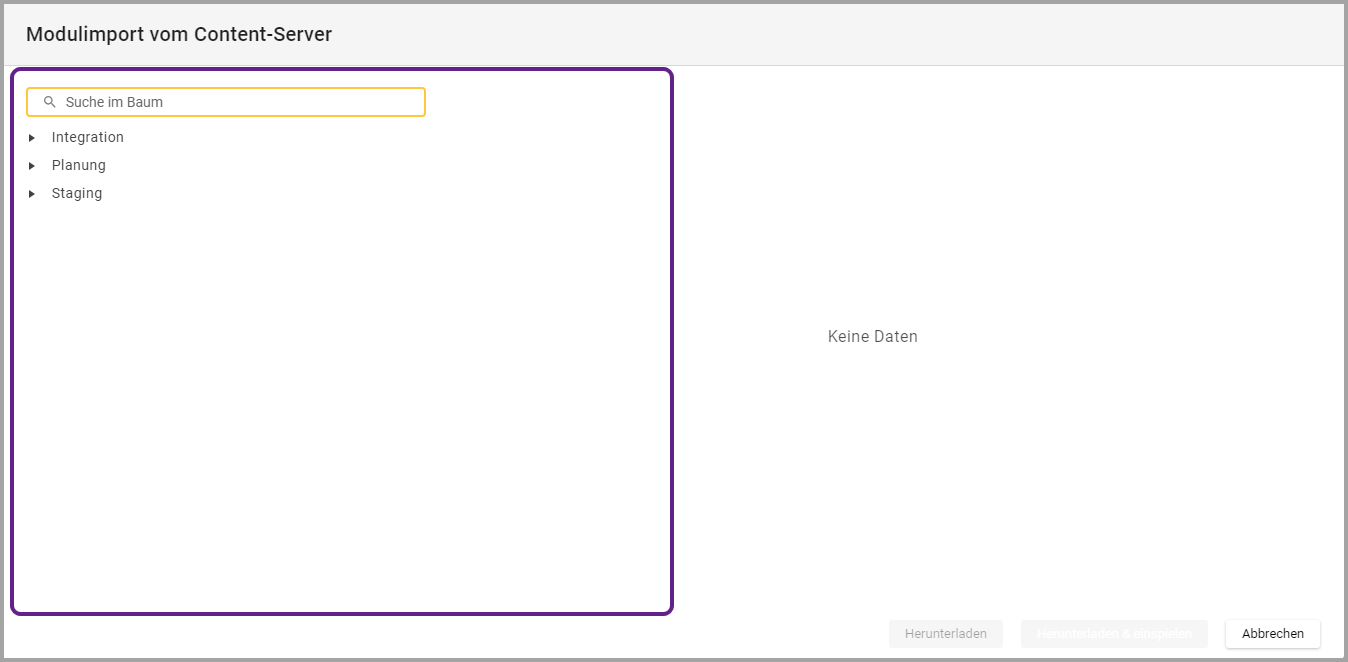This screenshot has width=1348, height=662.
Task: Click the purple border of the tree panel
Action: click(x=671, y=340)
